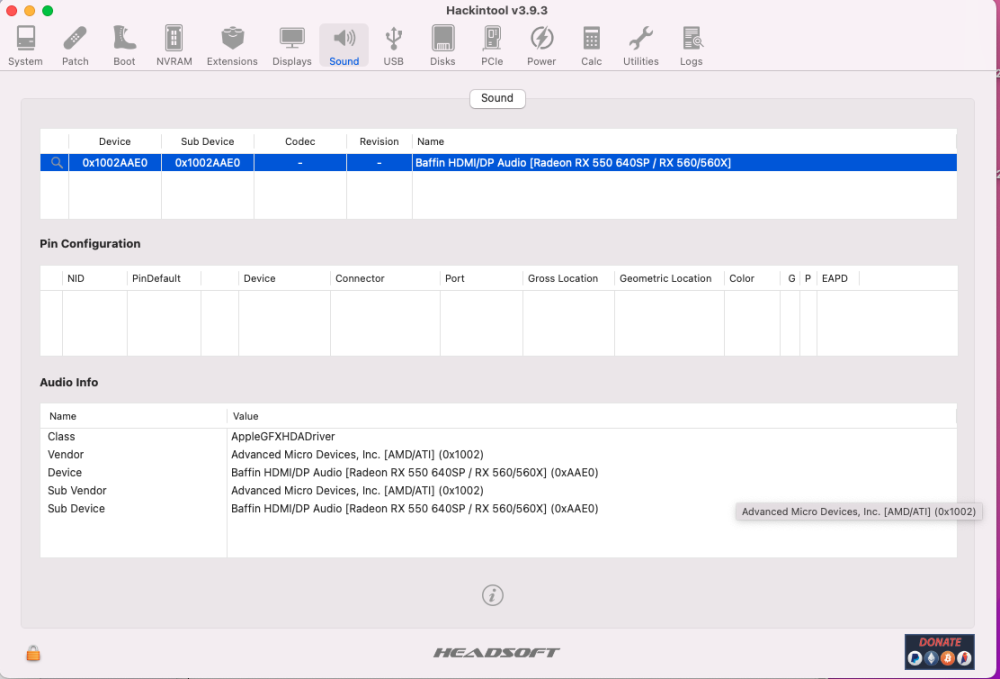Viewport: 1000px width, 679px height.
Task: Click the Revision column header
Action: coord(379,142)
